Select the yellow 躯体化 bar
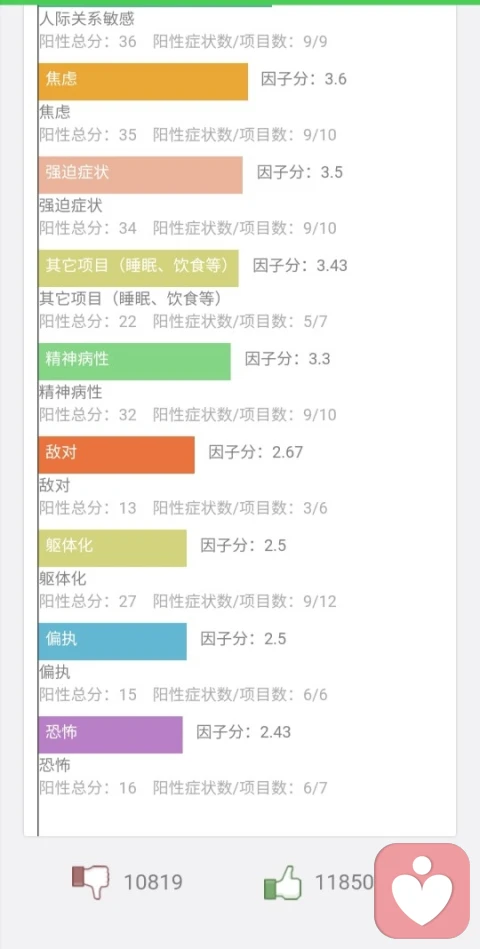Image resolution: width=480 pixels, height=949 pixels. 113,548
